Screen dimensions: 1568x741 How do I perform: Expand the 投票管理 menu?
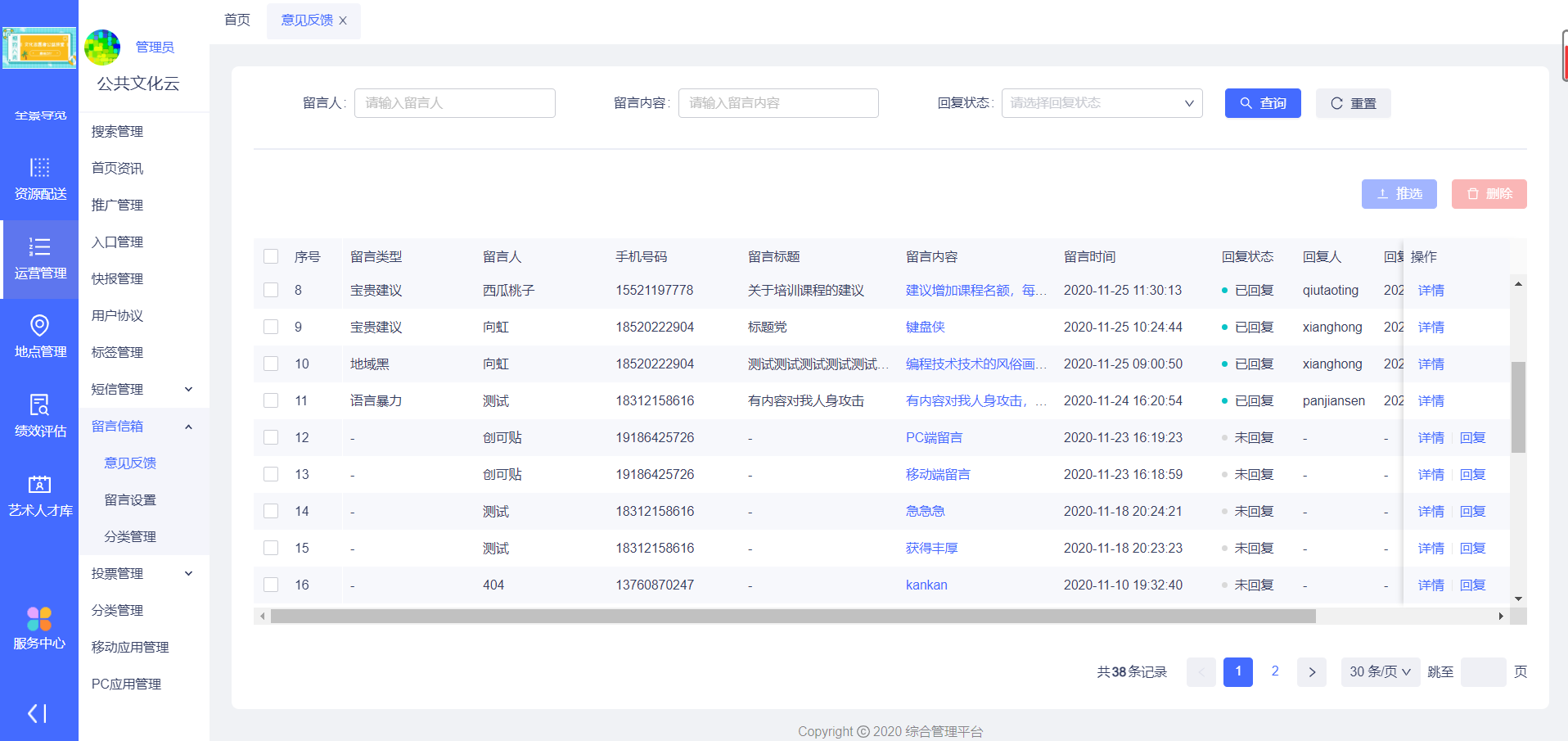coord(143,573)
